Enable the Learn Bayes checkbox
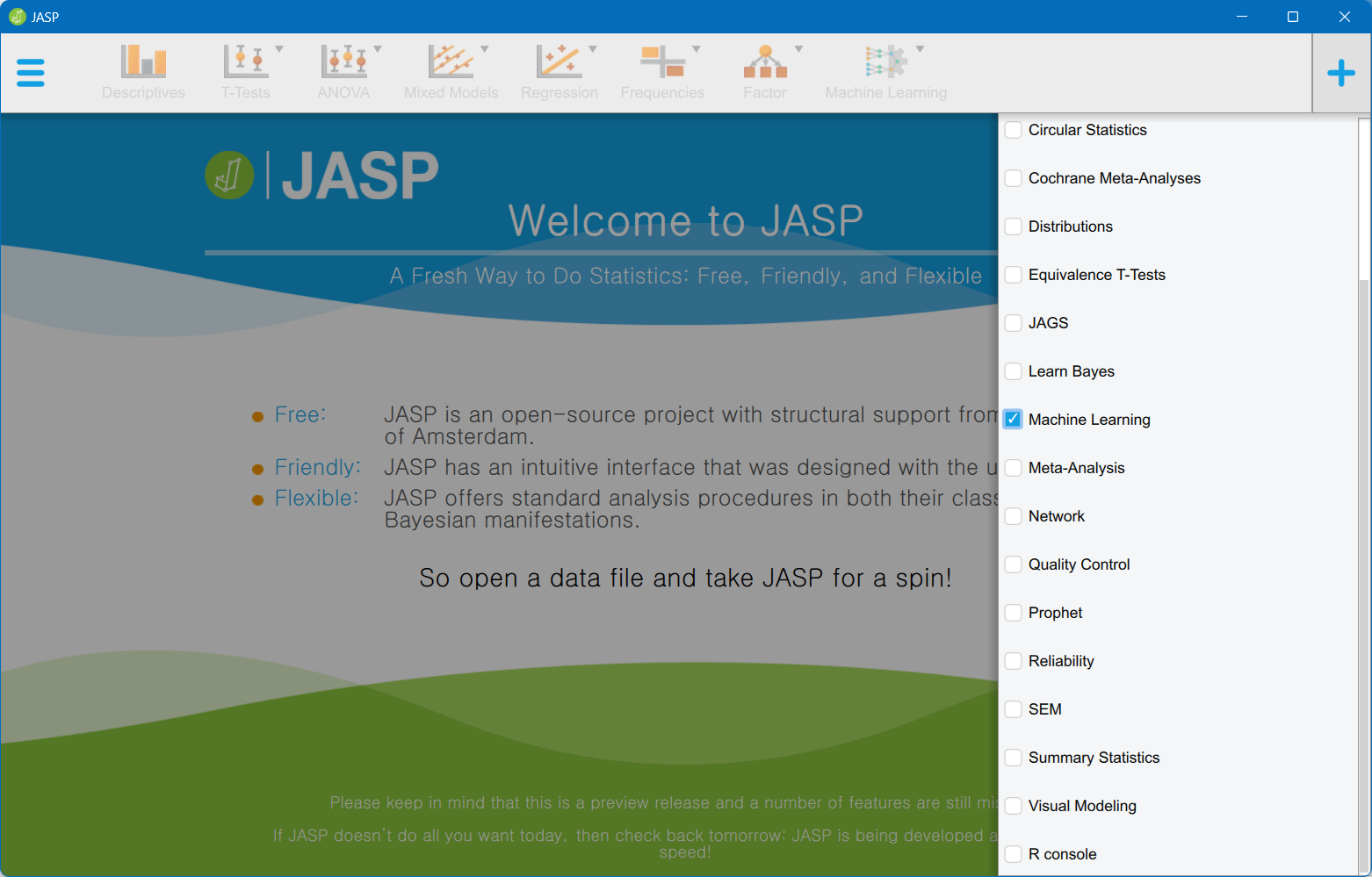The image size is (1372, 877). [x=1013, y=371]
